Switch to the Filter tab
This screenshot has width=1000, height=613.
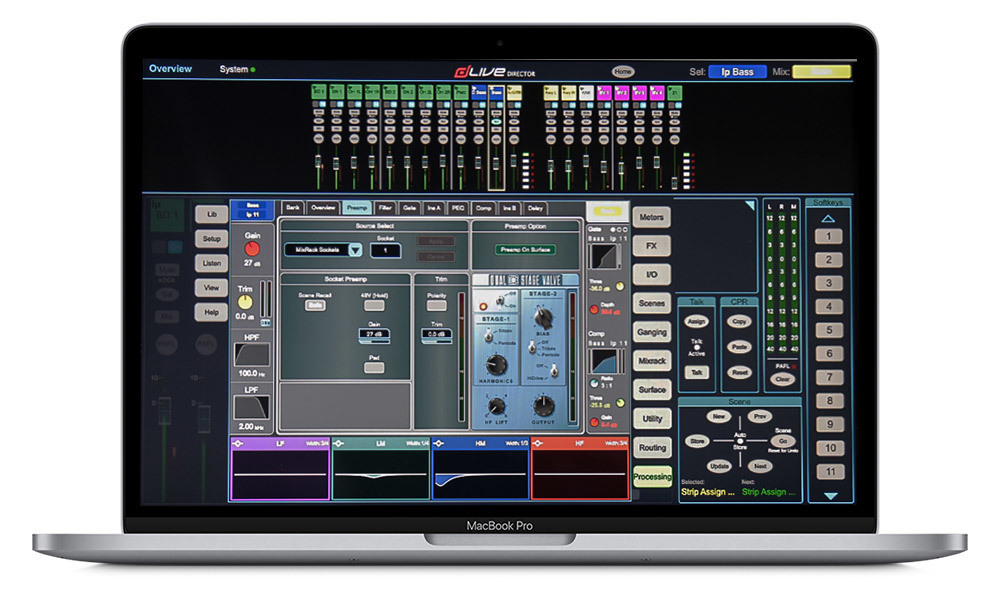click(x=385, y=208)
